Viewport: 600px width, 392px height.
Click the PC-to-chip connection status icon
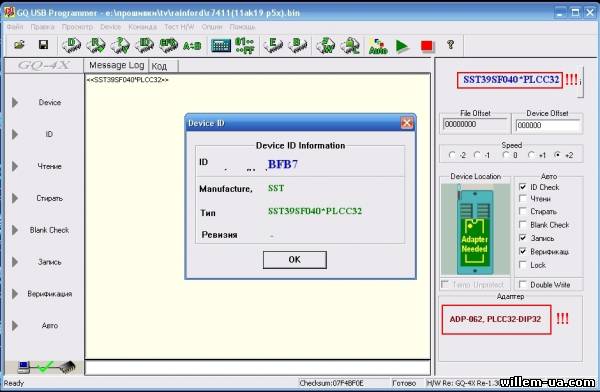[46, 367]
